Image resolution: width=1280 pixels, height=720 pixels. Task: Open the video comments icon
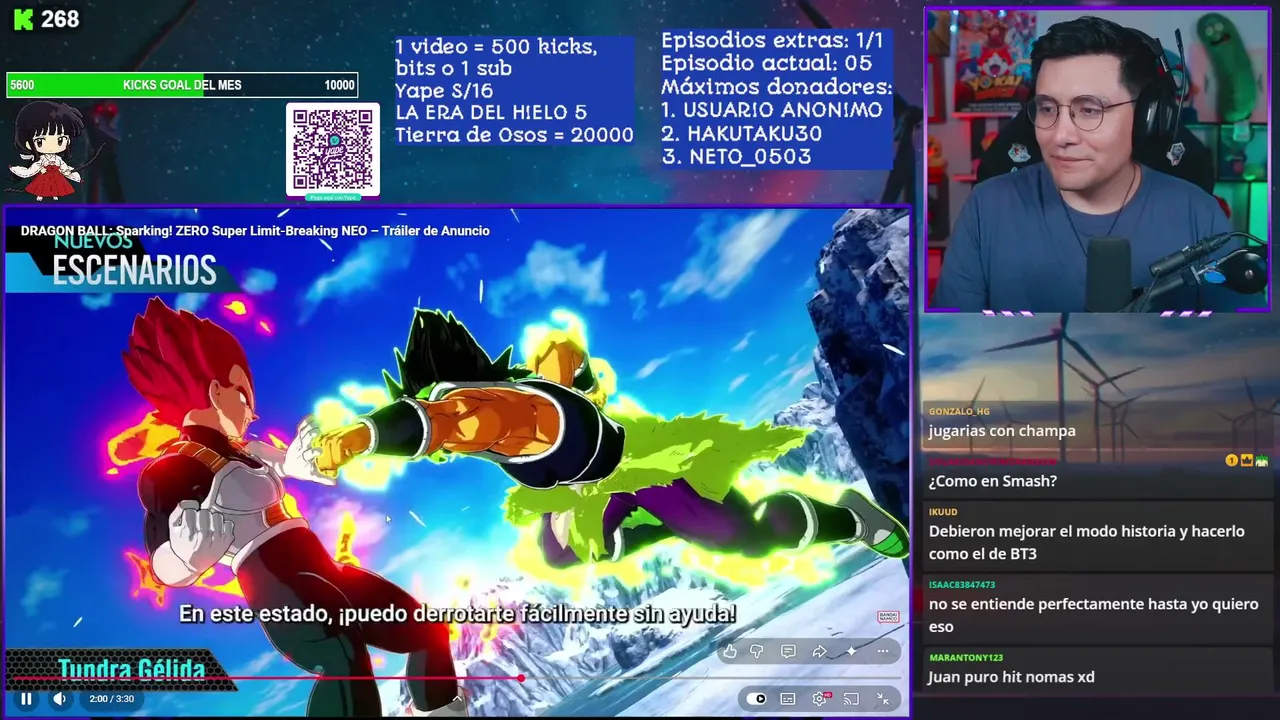(x=788, y=651)
